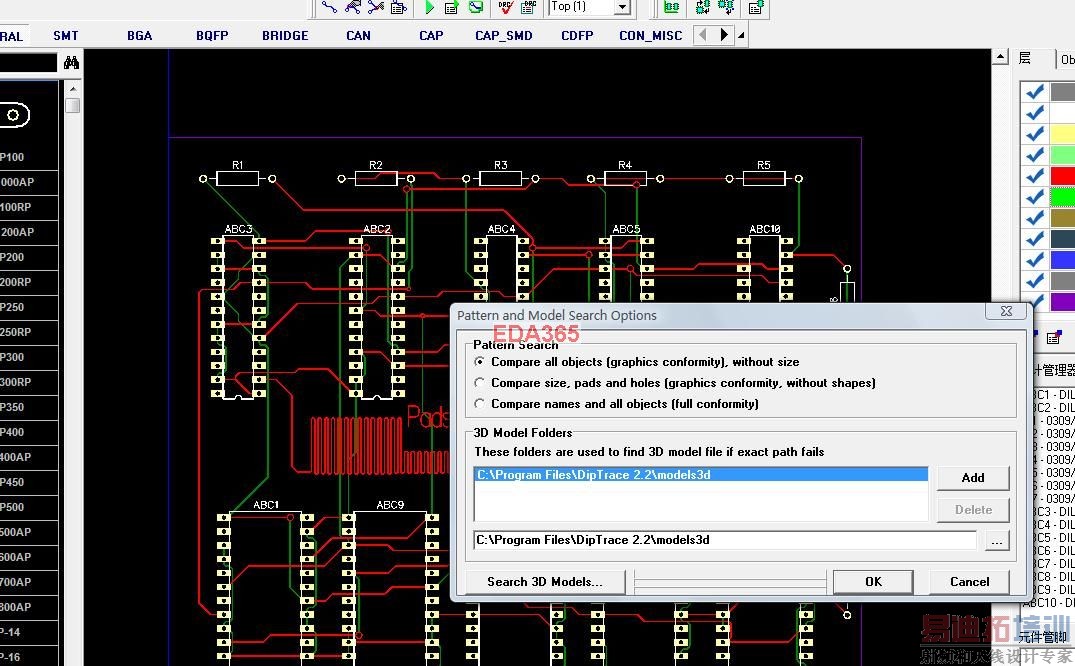Select 'Compare all objects' radio option

pos(480,362)
